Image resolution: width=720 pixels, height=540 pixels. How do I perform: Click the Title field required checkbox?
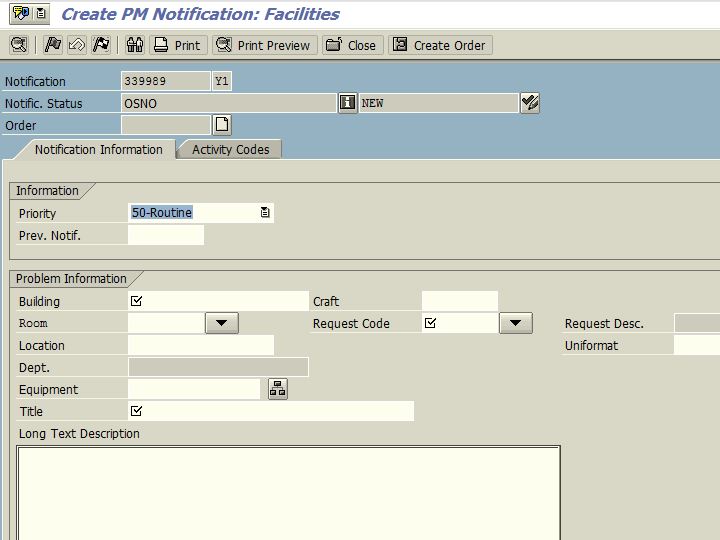point(137,411)
